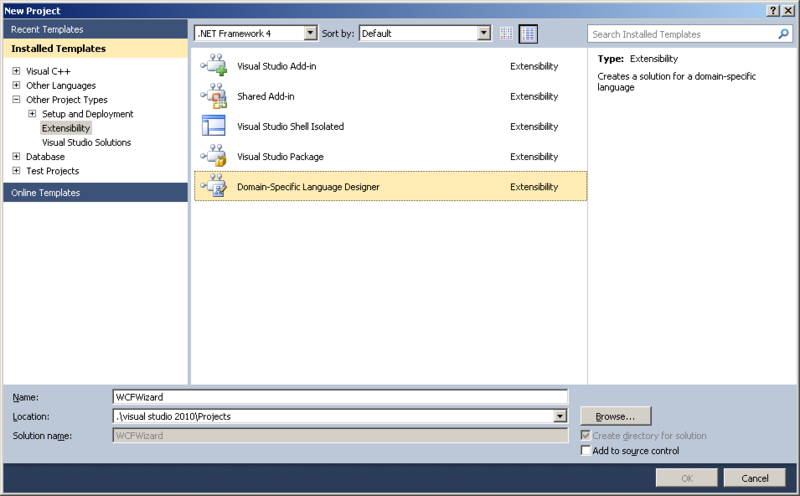This screenshot has height=496, width=800.
Task: Select Shared Add-in template name
Action: pyautogui.click(x=266, y=96)
